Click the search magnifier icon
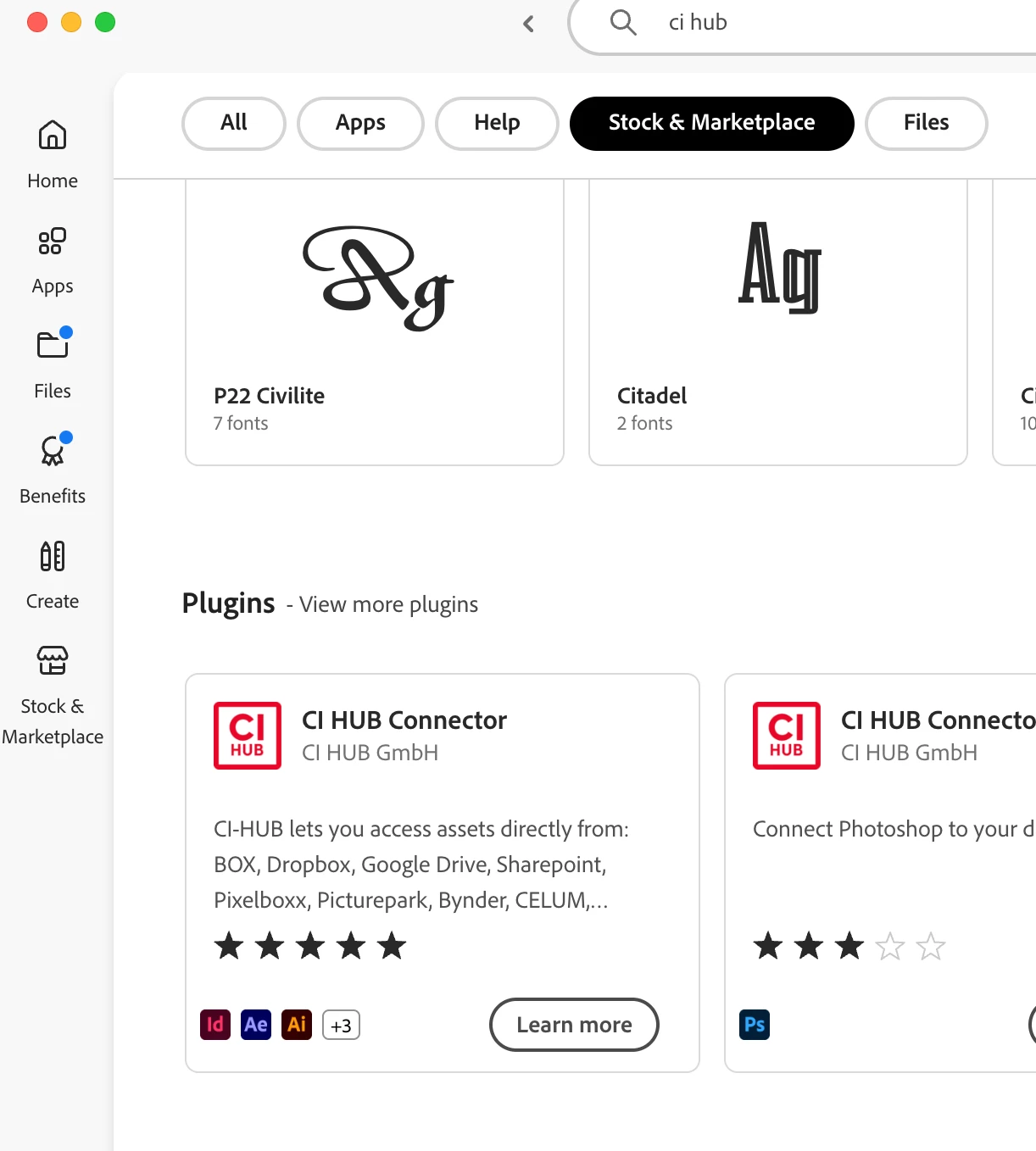The width and height of the screenshot is (1036, 1151). (x=623, y=22)
